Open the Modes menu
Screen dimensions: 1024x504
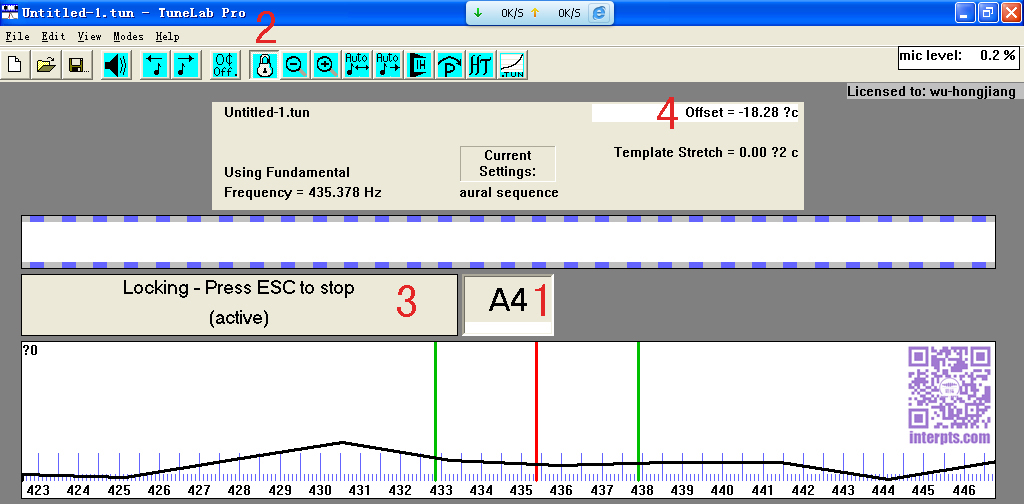pyautogui.click(x=128, y=36)
